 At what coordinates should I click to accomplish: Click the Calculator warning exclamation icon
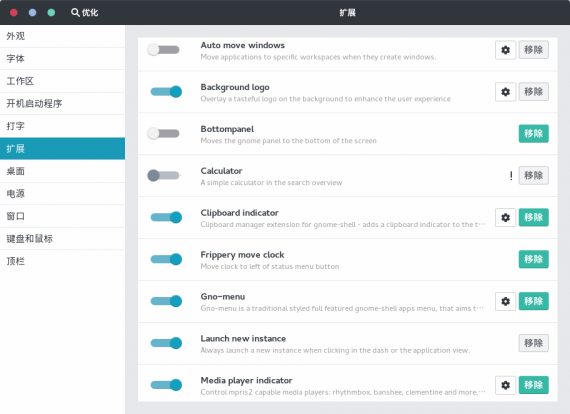click(511, 176)
